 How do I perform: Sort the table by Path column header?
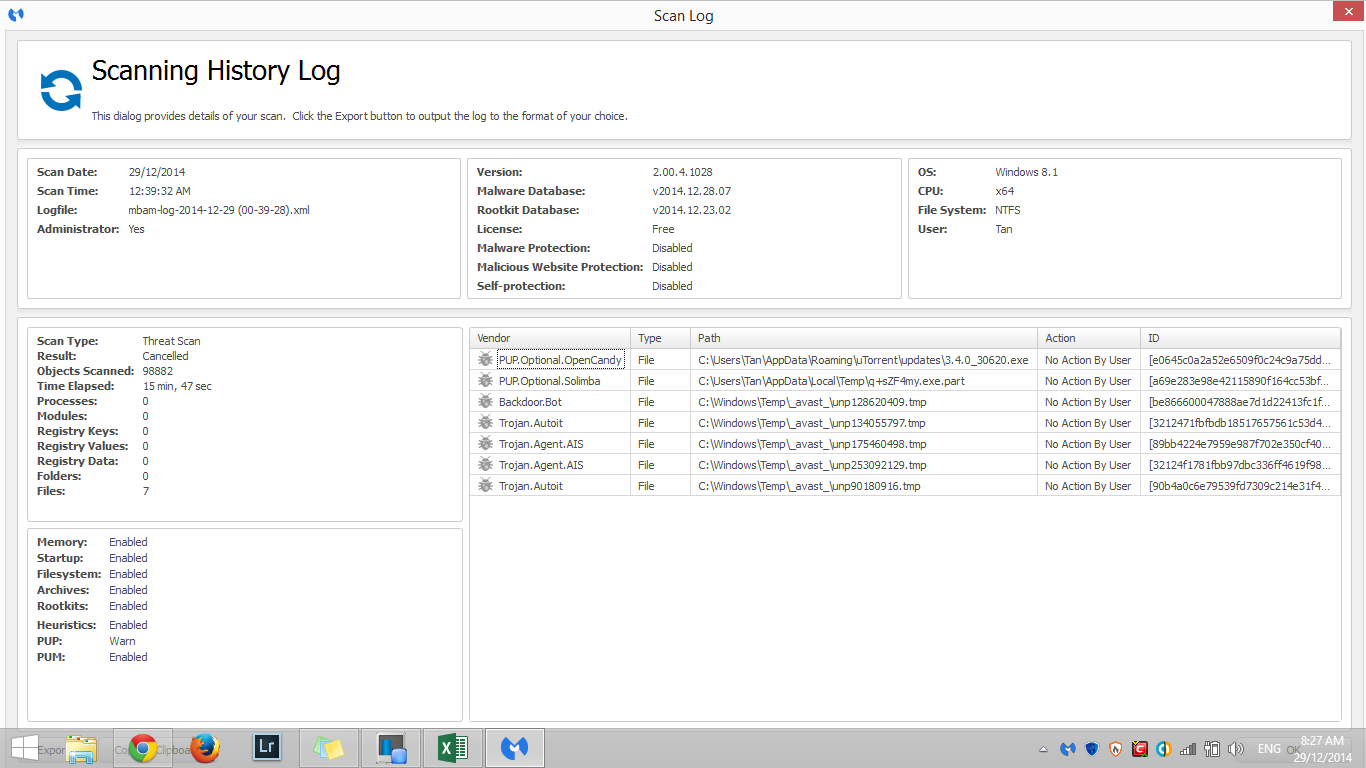point(864,338)
